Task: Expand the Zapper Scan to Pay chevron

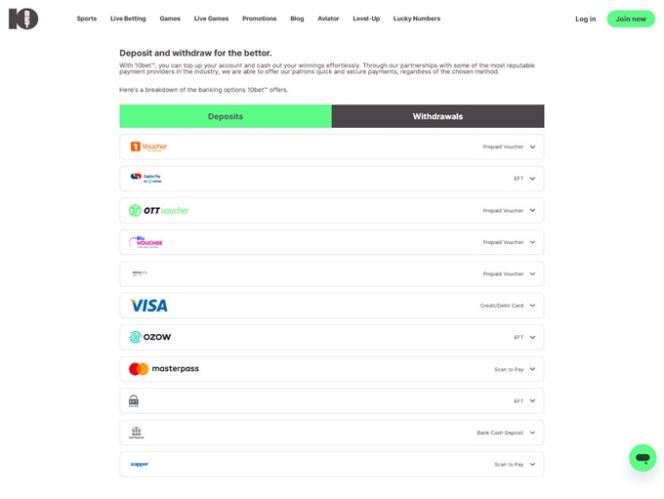Action: point(533,464)
